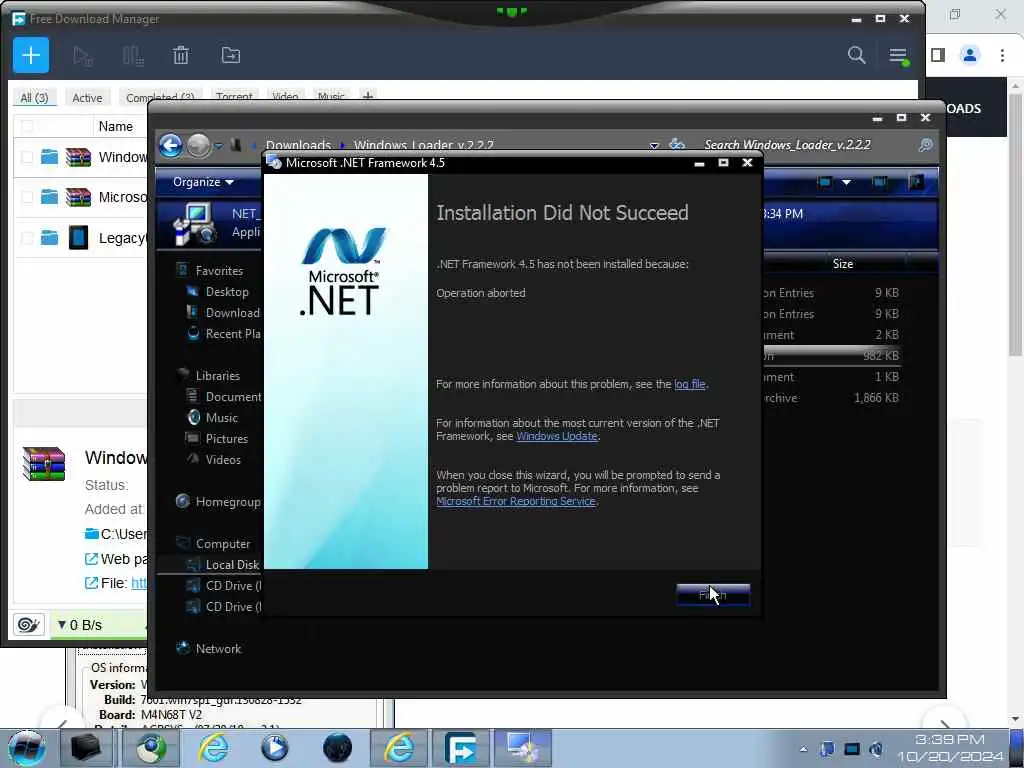Click the Explorer forward arrow button

pyautogui.click(x=199, y=145)
